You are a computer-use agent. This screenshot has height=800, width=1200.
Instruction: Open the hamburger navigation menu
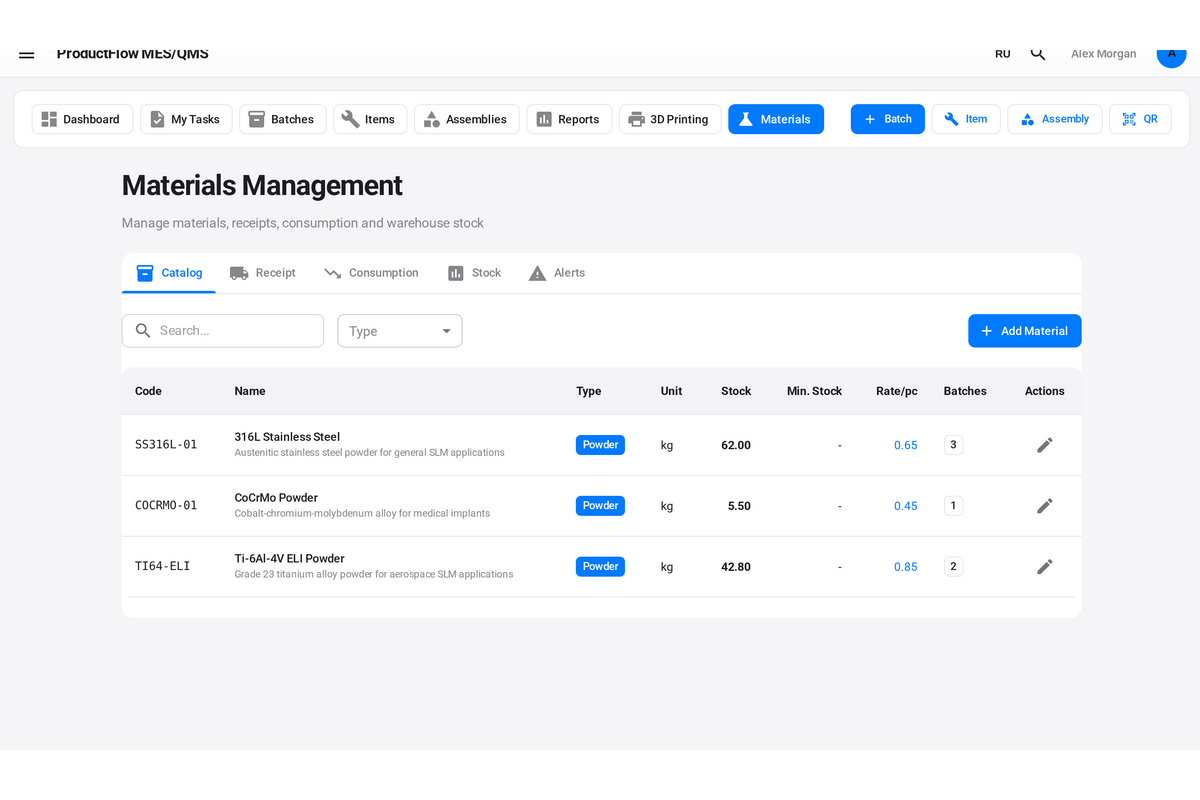[x=26, y=55]
